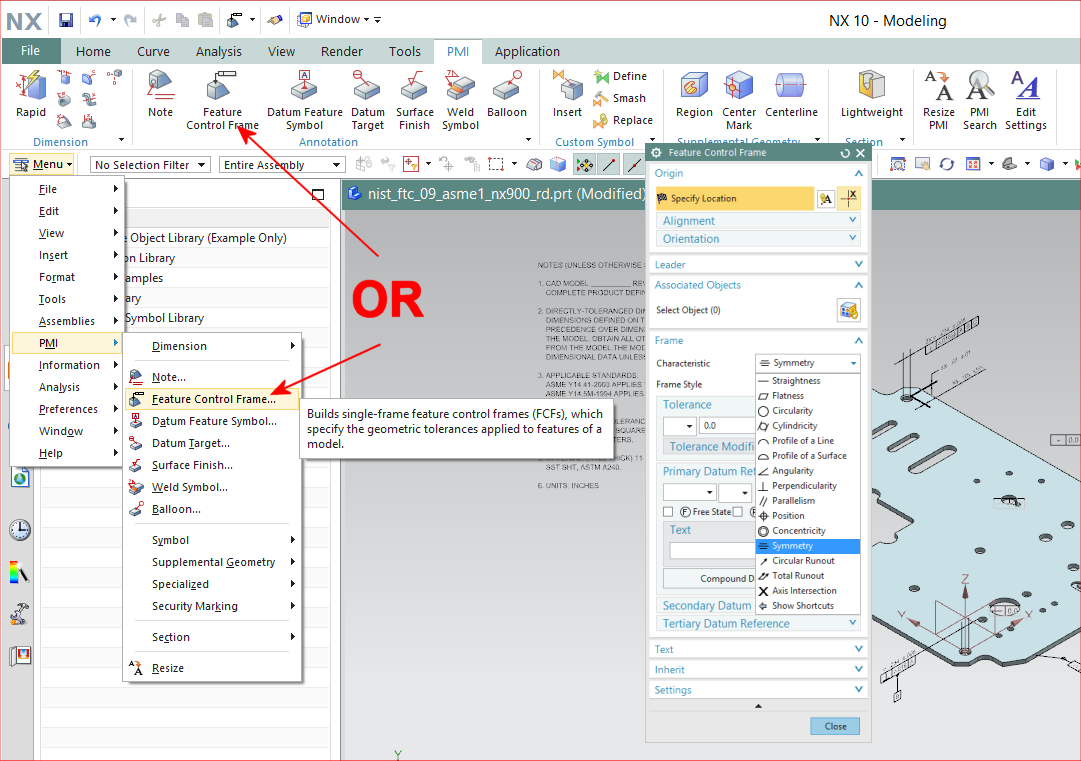
Task: Select the Weld Symbol ribbon tool
Action: coord(460,101)
